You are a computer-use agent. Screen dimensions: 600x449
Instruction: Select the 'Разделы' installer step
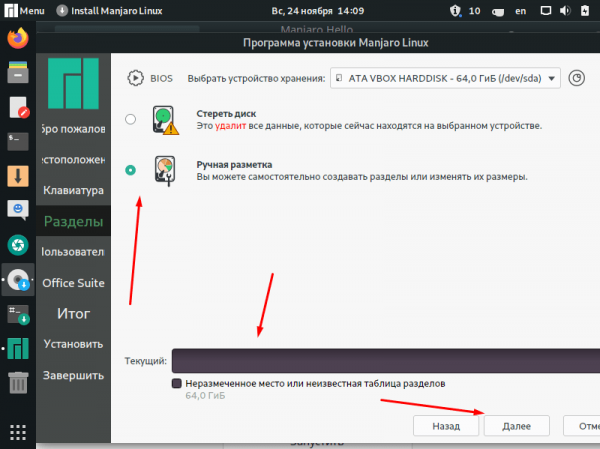(73, 221)
